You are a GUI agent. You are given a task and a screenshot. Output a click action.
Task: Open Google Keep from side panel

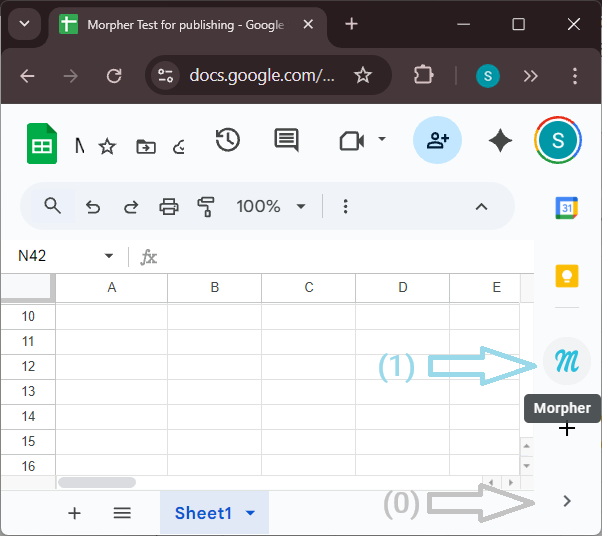[x=566, y=276]
